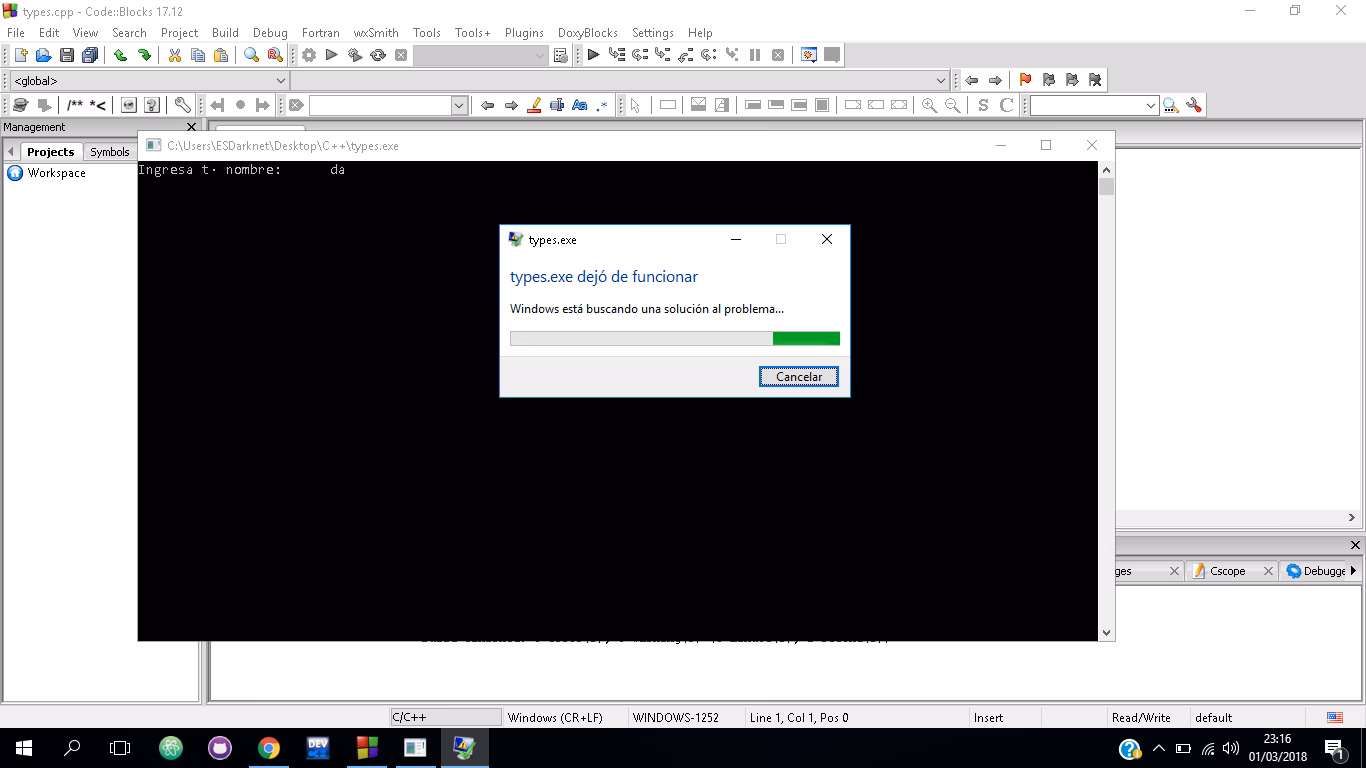Open the incremental search text dropdown
Viewport: 1366px width, 768px height.
click(x=459, y=105)
